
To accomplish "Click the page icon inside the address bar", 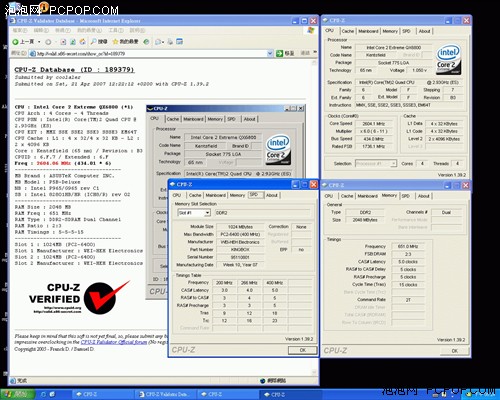I will [x=32, y=53].
